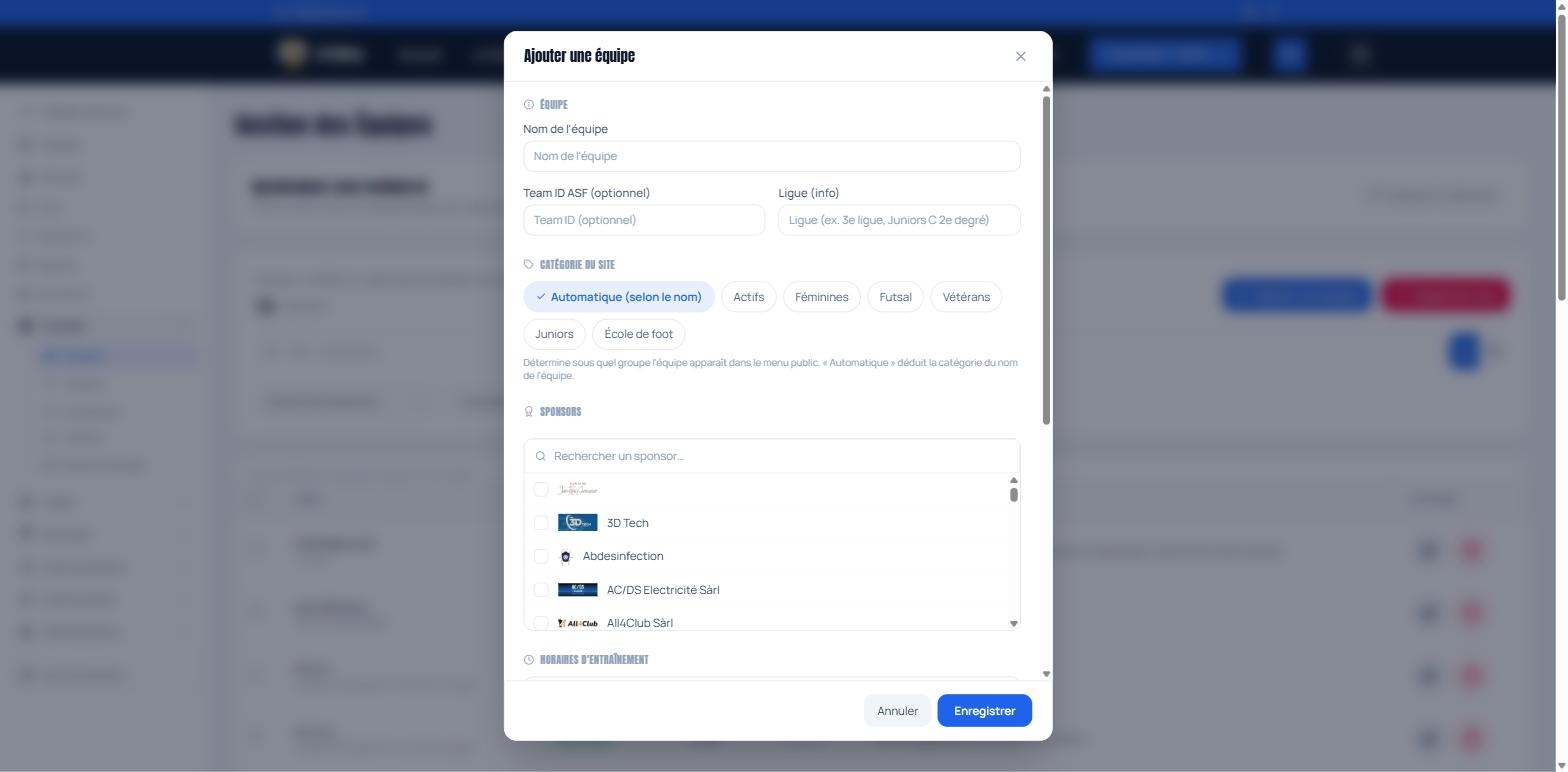Click the search magnifier icon in the sponsor field
Image resolution: width=1568 pixels, height=772 pixels.
click(x=541, y=456)
